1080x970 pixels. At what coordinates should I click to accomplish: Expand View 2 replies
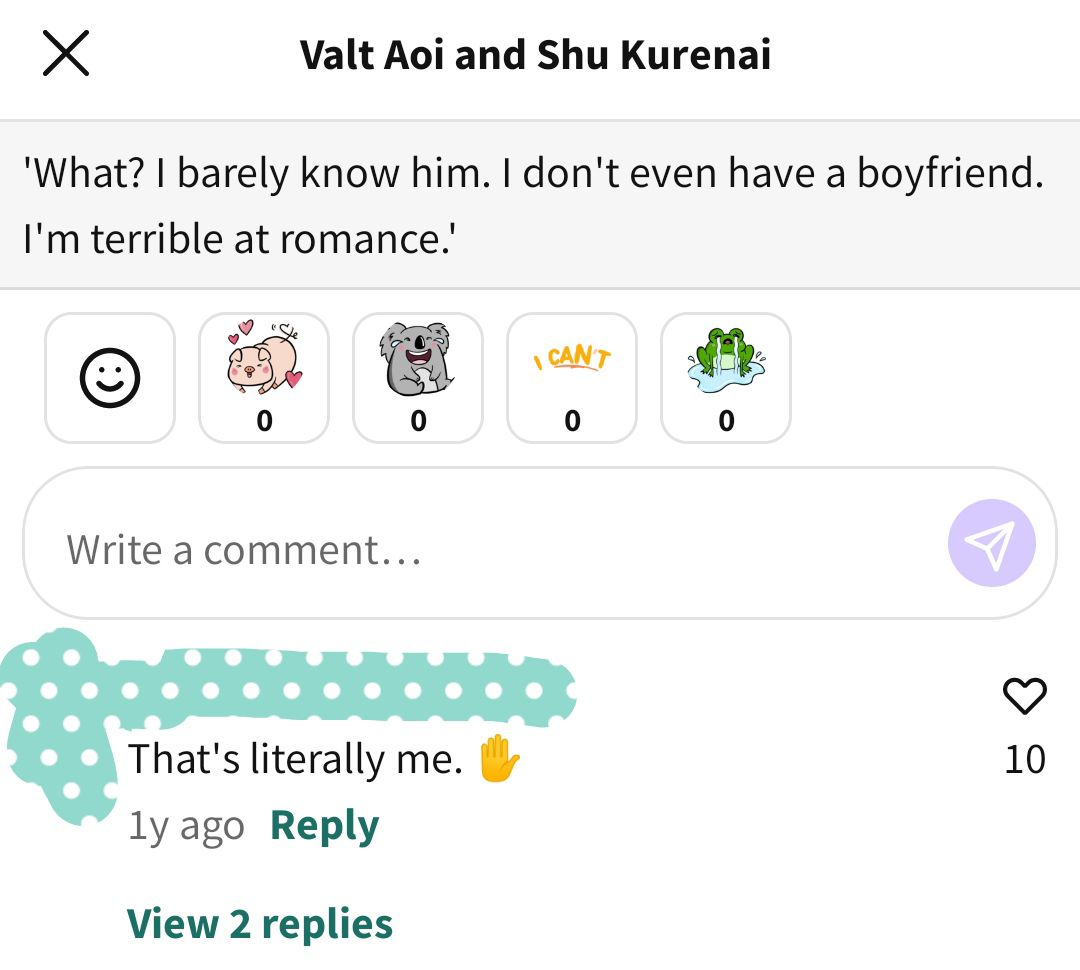pyautogui.click(x=260, y=924)
